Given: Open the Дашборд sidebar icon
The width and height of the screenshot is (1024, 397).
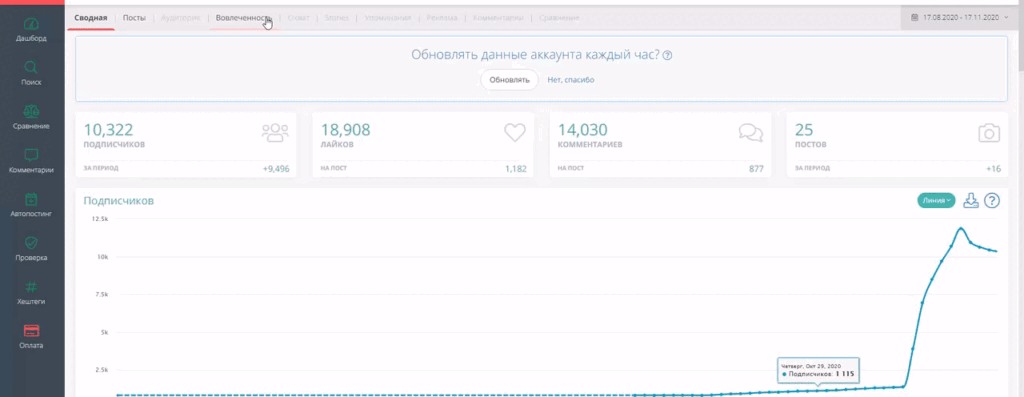Looking at the screenshot, I should [x=31, y=24].
